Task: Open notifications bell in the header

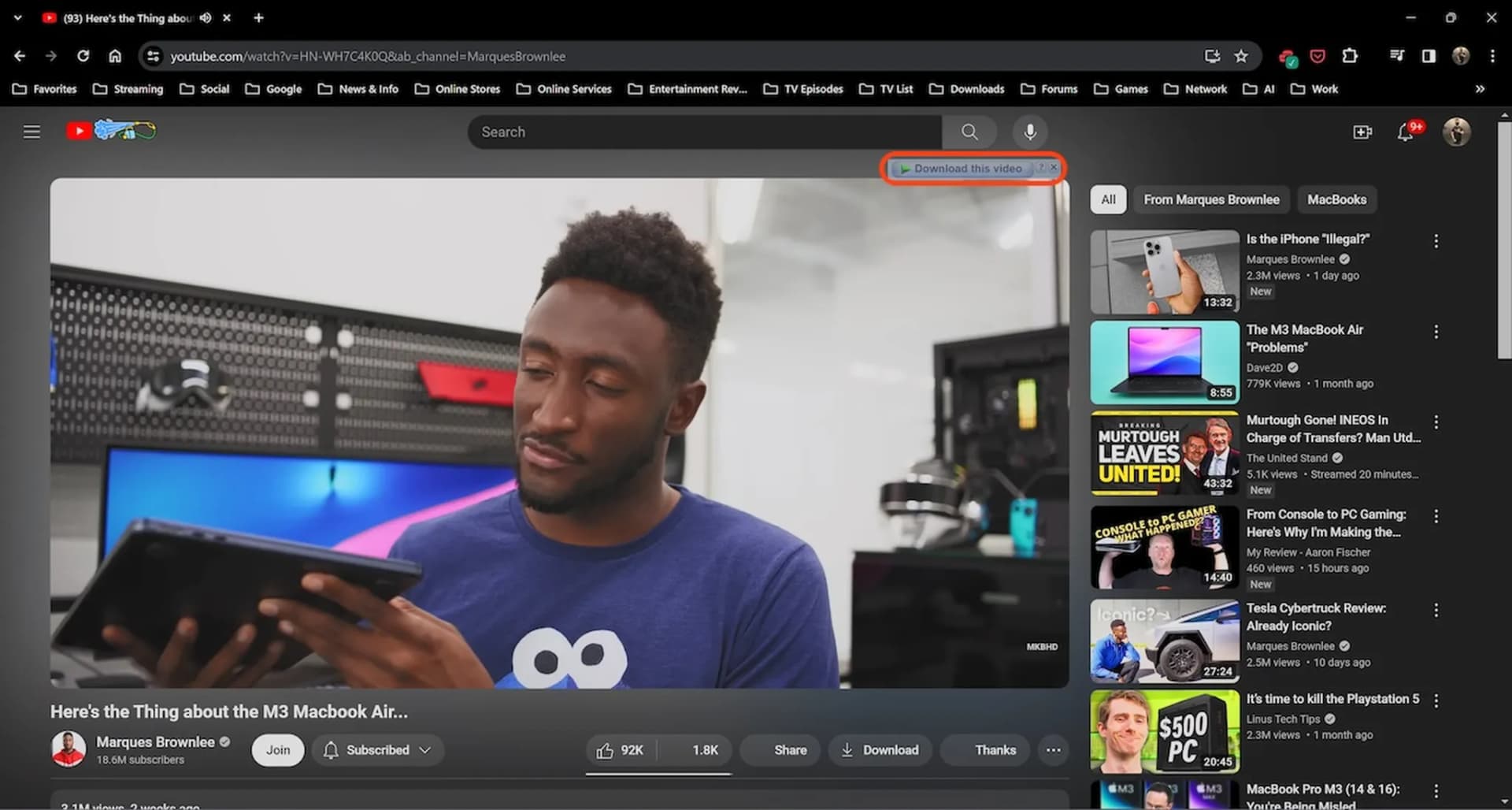Action: click(1406, 132)
